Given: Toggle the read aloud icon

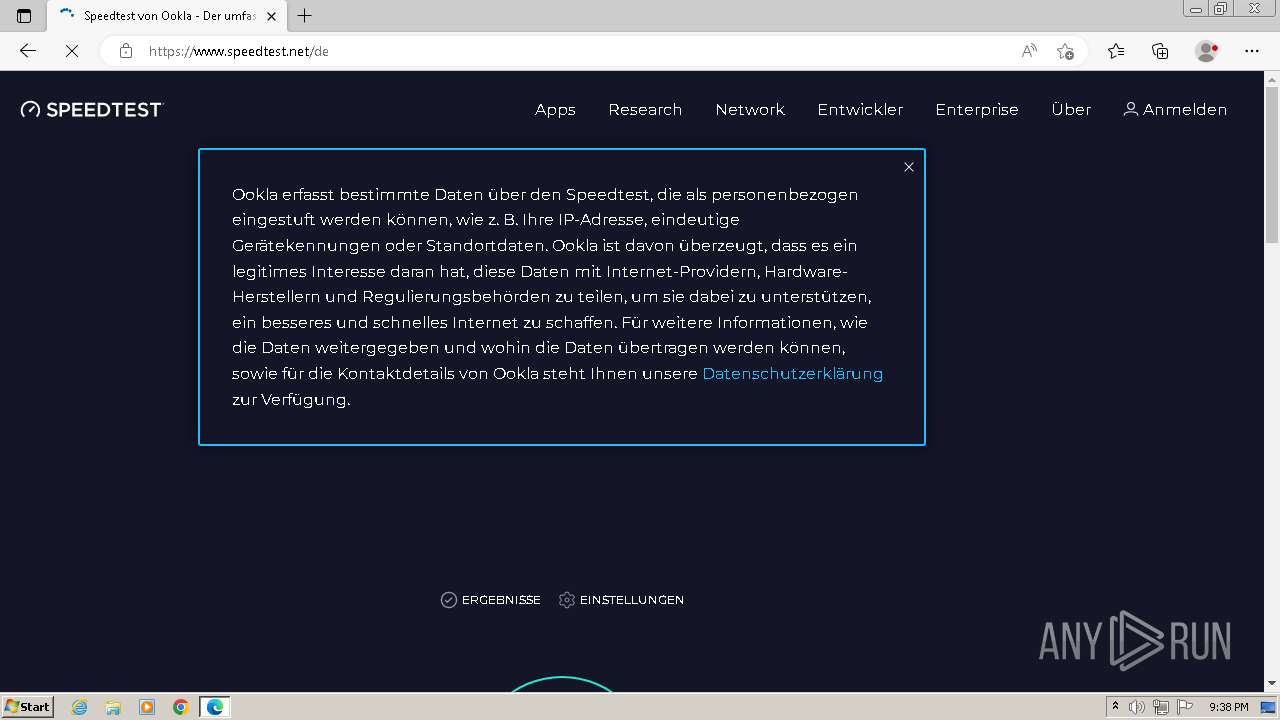Looking at the screenshot, I should click(1029, 51).
